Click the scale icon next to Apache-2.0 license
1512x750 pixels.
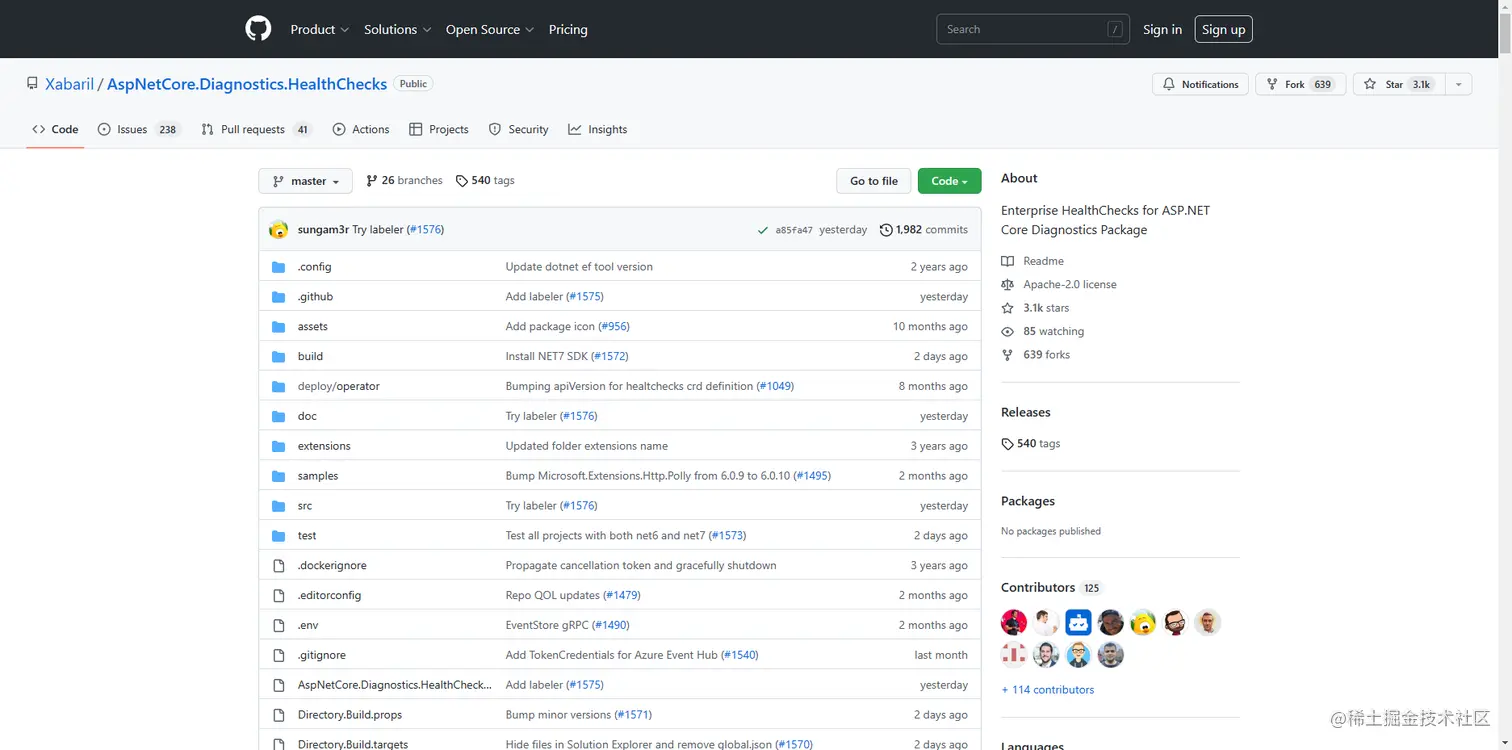(1008, 285)
